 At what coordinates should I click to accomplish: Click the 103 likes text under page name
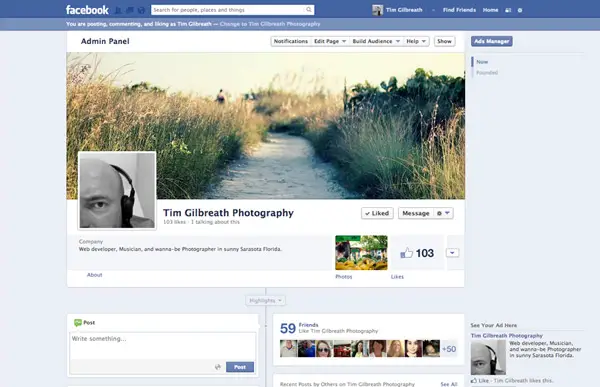pyautogui.click(x=174, y=222)
